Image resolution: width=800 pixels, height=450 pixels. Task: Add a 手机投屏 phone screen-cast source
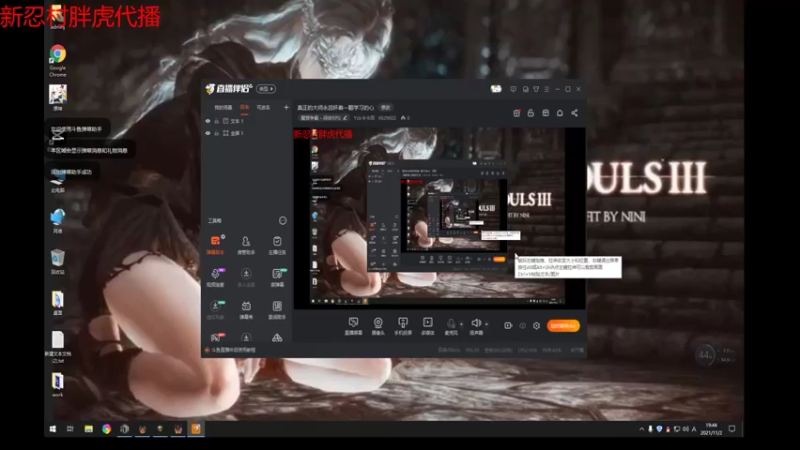coord(403,326)
